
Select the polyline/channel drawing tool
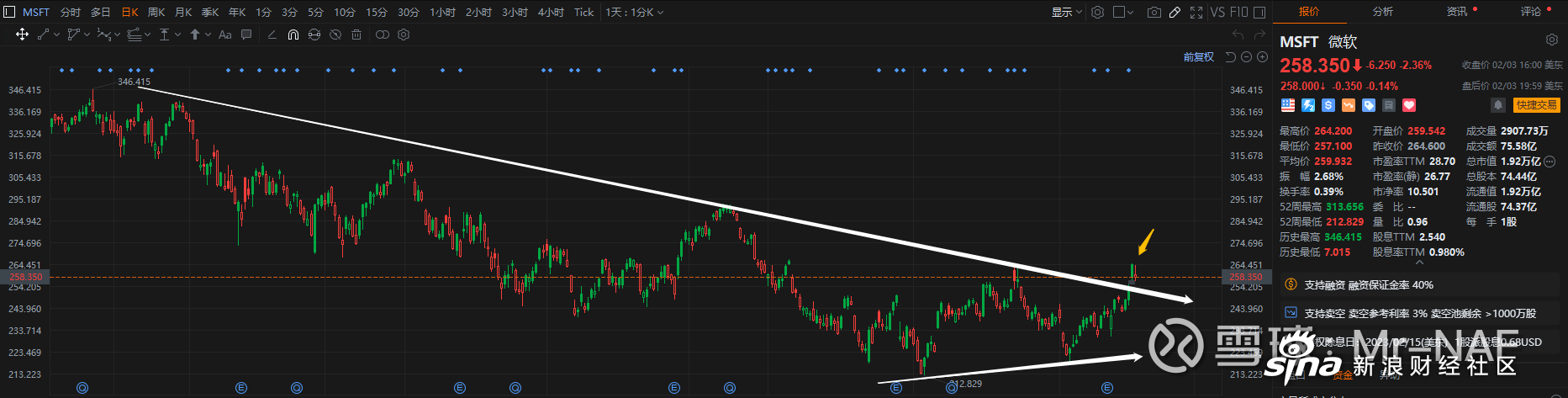pyautogui.click(x=74, y=34)
